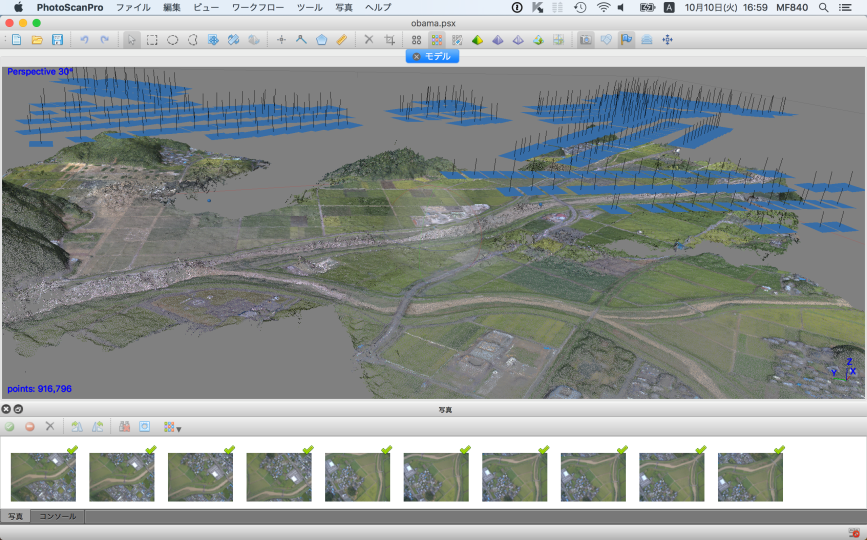Open the ワークフロー menu
This screenshot has height=540, width=867.
(257, 7)
